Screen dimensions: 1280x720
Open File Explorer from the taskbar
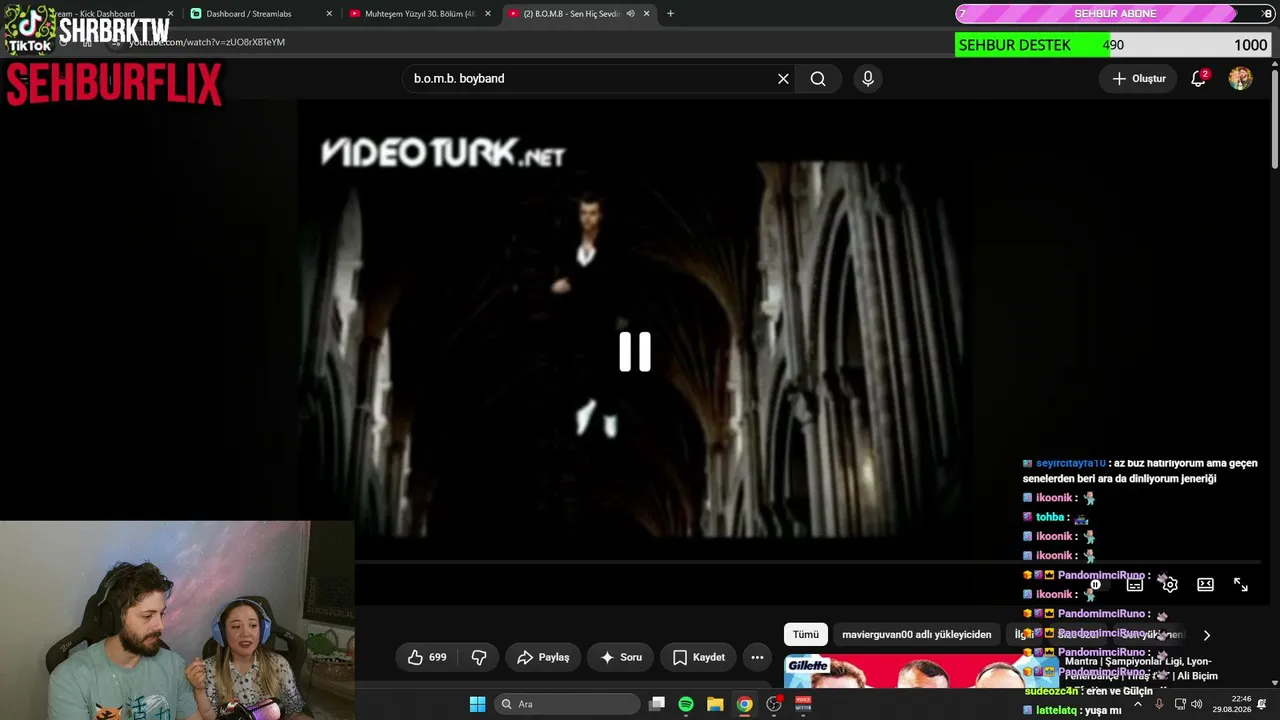(x=715, y=704)
